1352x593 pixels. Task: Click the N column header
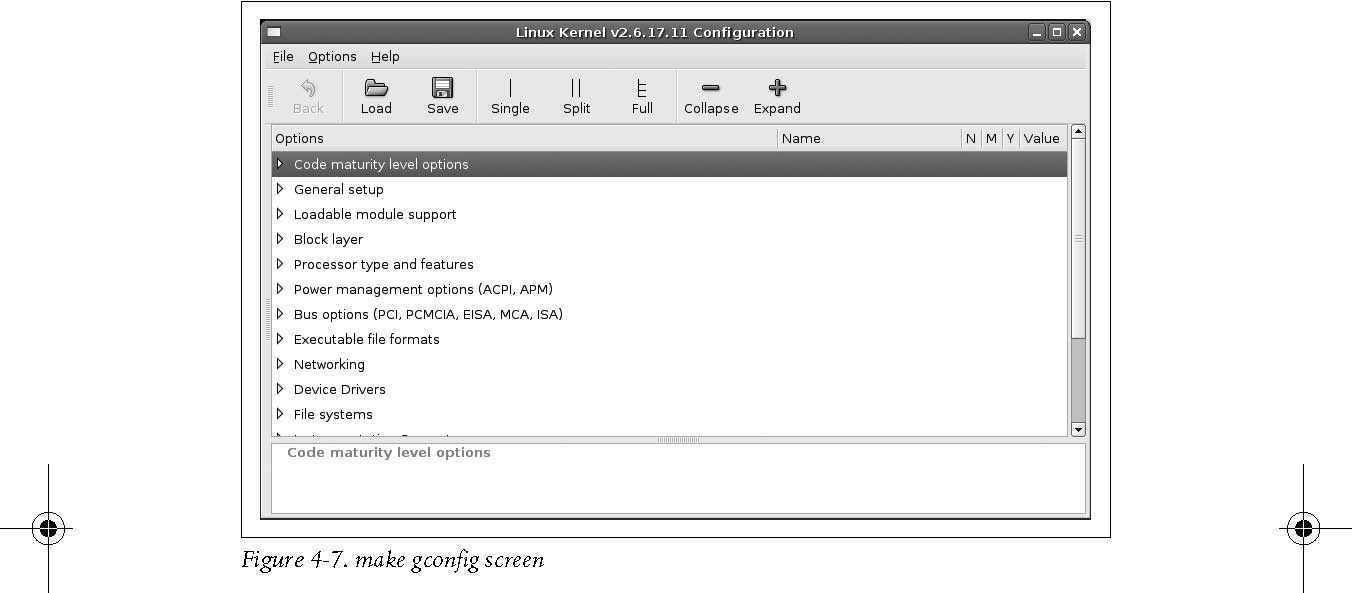pyautogui.click(x=970, y=139)
